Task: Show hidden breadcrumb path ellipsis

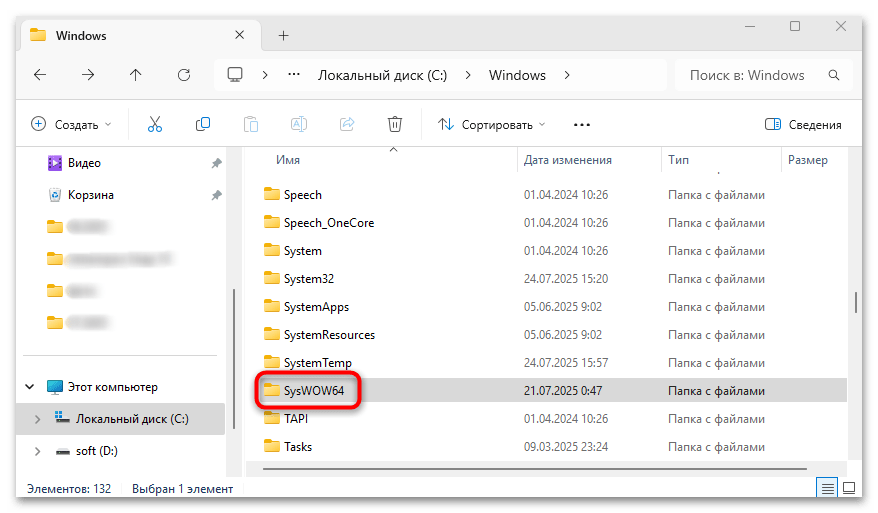Action: pos(294,74)
